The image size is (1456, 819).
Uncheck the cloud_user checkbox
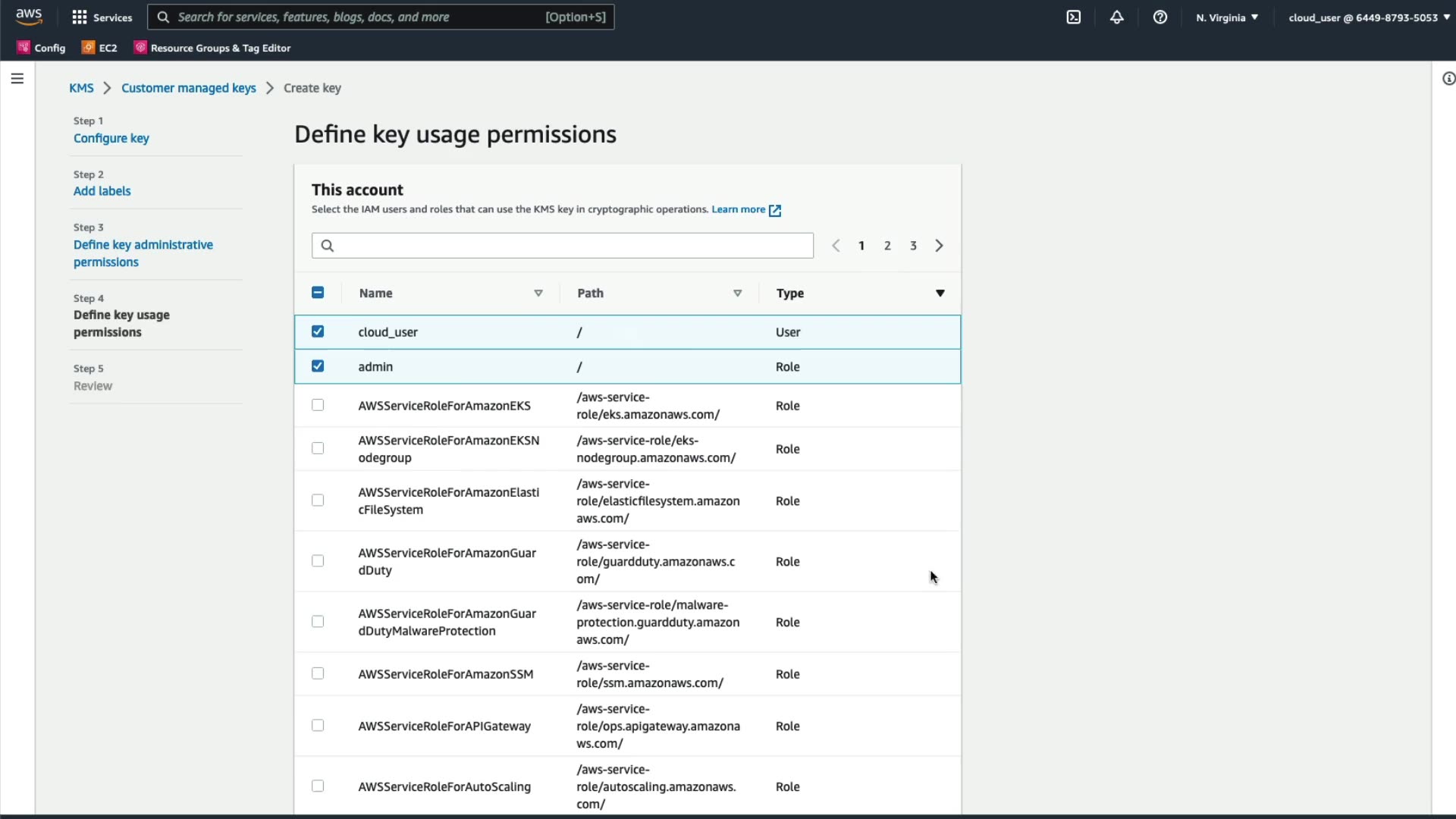point(318,331)
